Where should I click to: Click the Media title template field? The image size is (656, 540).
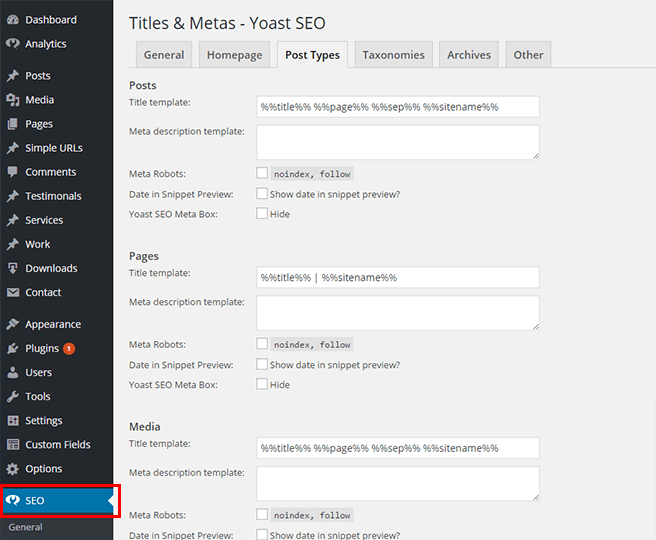click(x=398, y=448)
